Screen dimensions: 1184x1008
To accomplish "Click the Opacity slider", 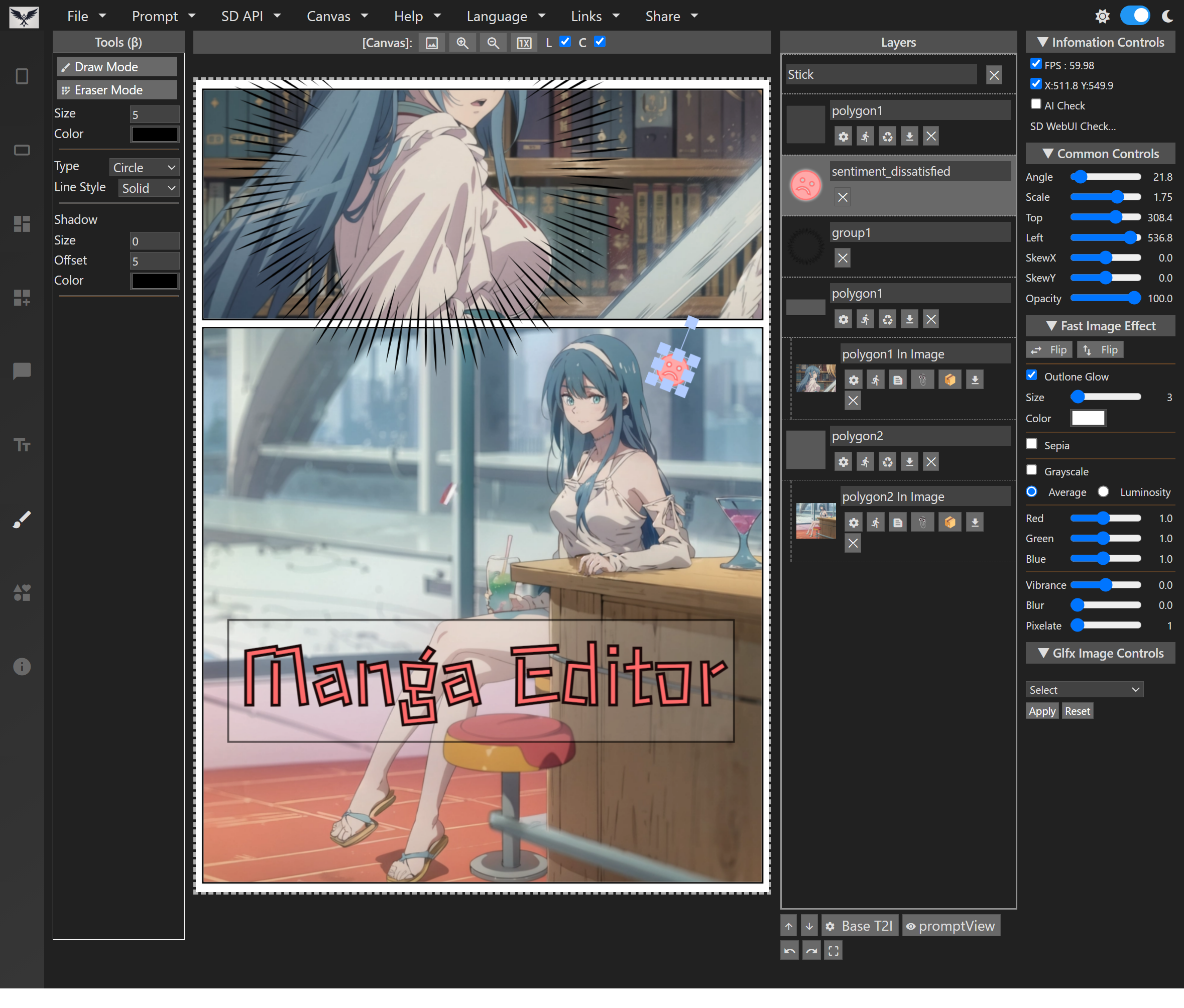I will click(1105, 298).
